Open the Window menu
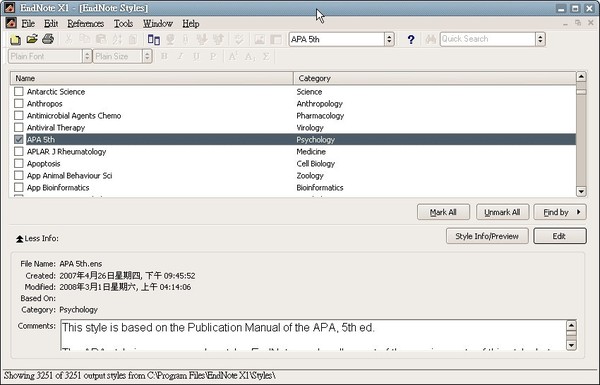 point(158,24)
